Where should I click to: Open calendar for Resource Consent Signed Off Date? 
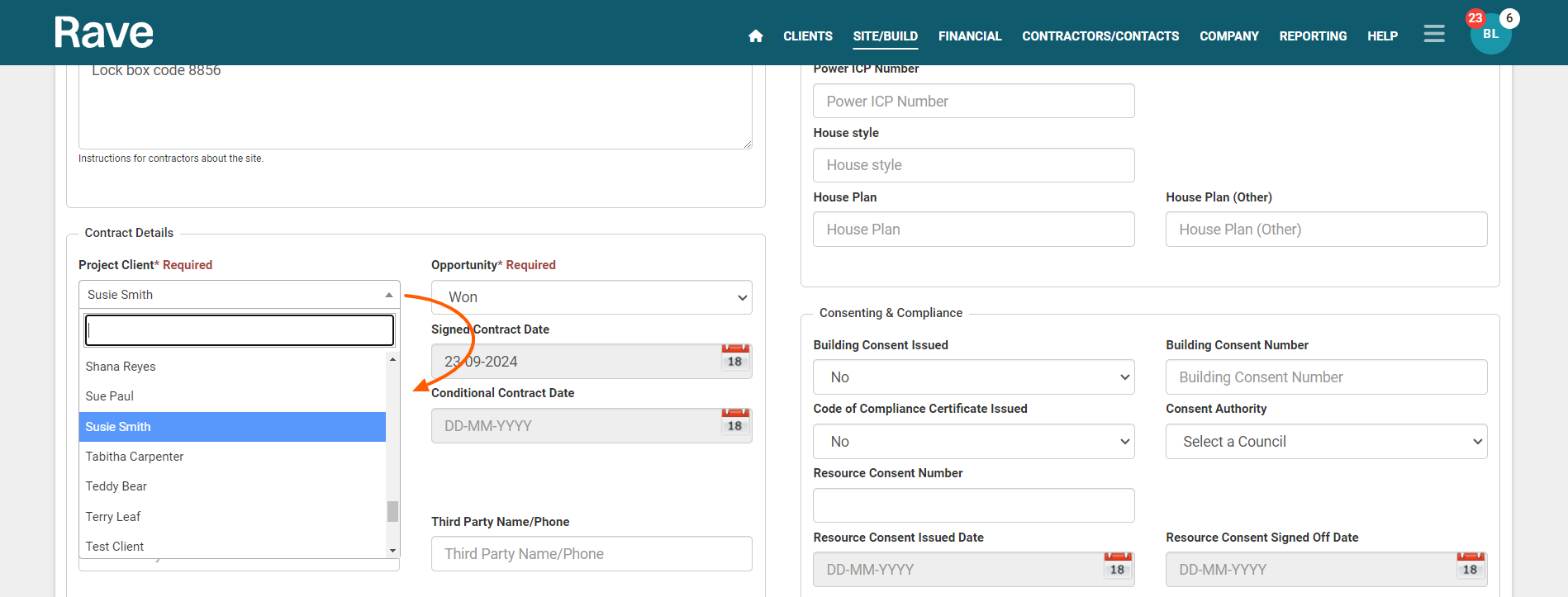coord(1470,566)
